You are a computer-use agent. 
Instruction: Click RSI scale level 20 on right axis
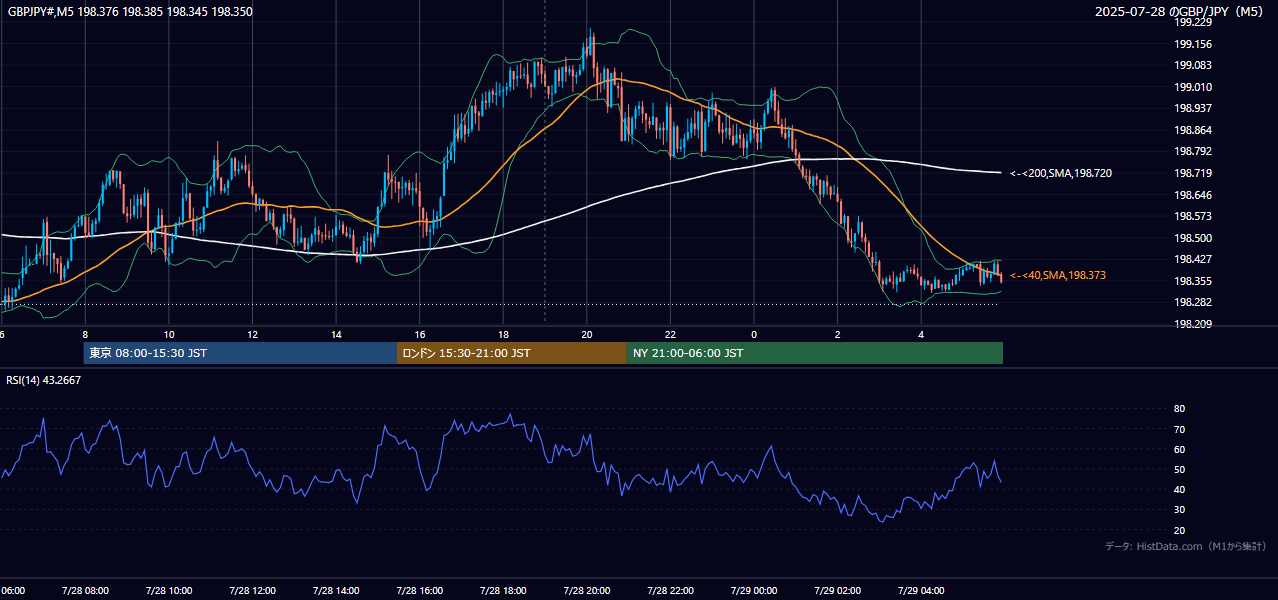pyautogui.click(x=1180, y=530)
